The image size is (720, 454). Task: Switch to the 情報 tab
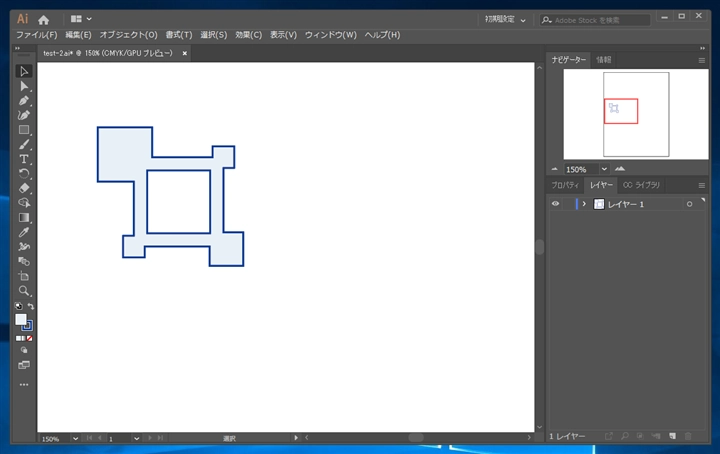(603, 60)
